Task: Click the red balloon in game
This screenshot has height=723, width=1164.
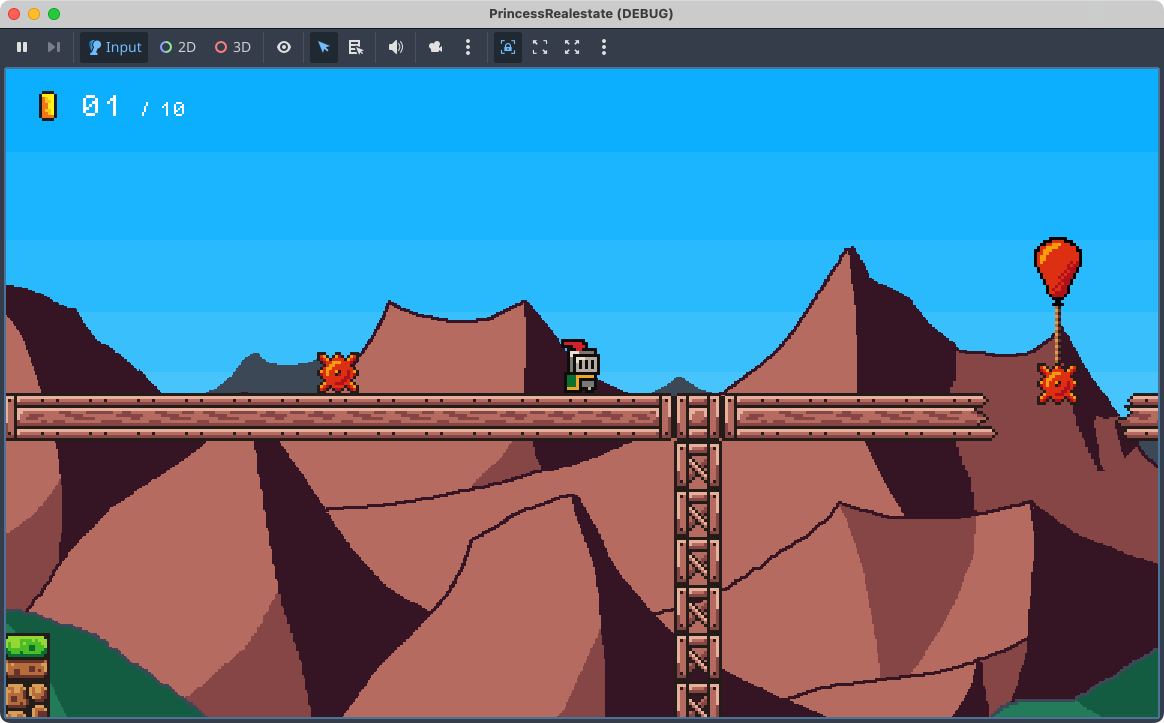Action: tap(1057, 266)
